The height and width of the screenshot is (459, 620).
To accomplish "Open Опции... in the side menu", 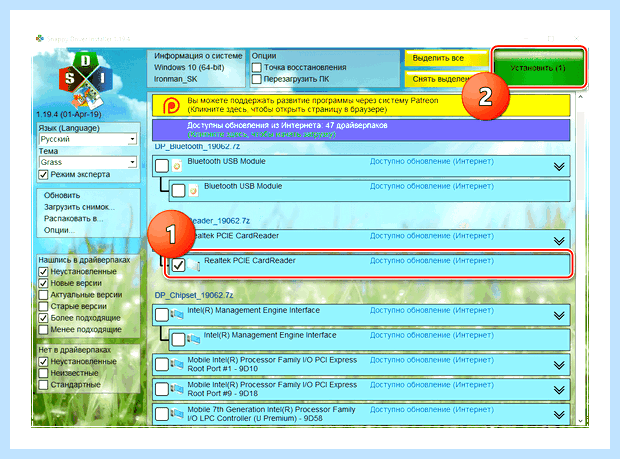I will [x=59, y=230].
